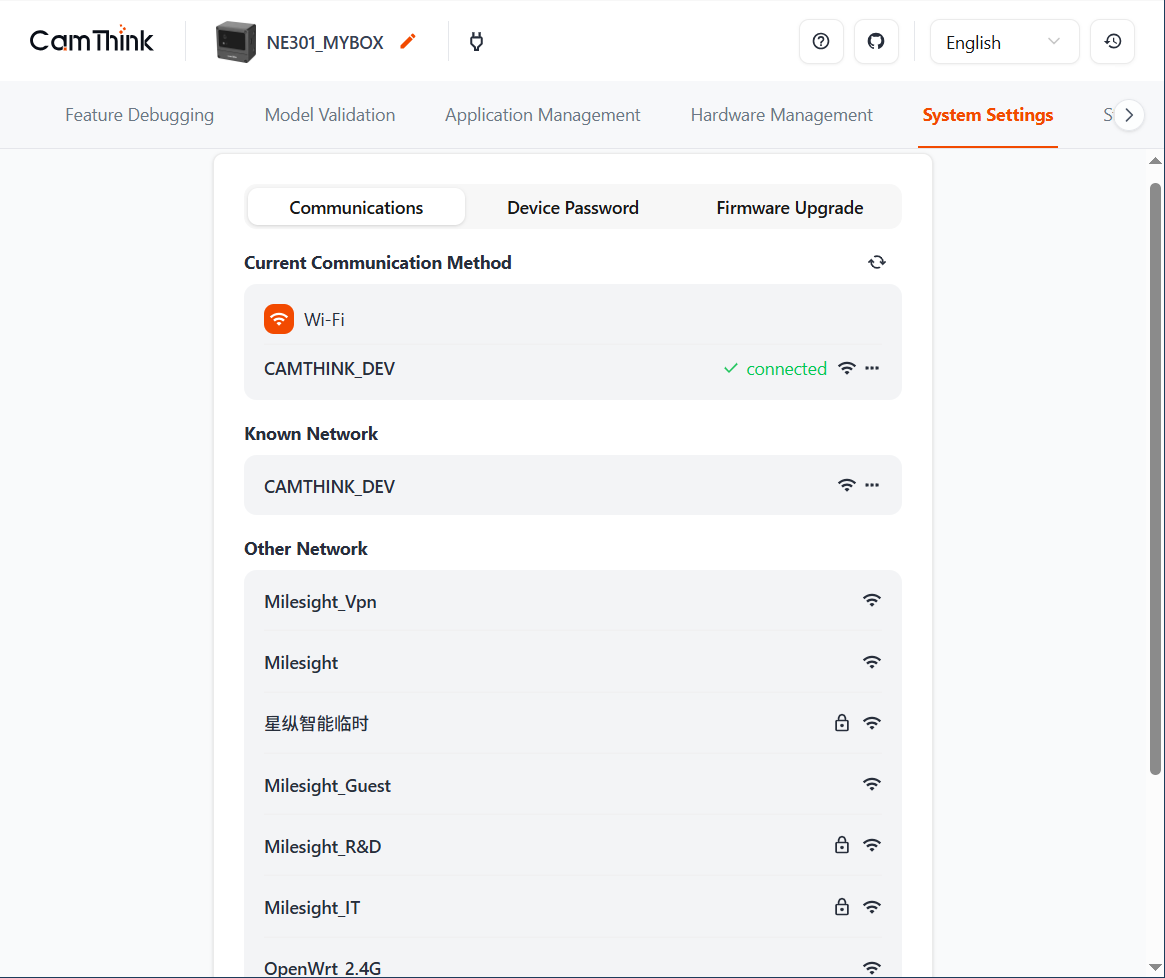Switch to the Firmware Upgrade tab

click(789, 208)
